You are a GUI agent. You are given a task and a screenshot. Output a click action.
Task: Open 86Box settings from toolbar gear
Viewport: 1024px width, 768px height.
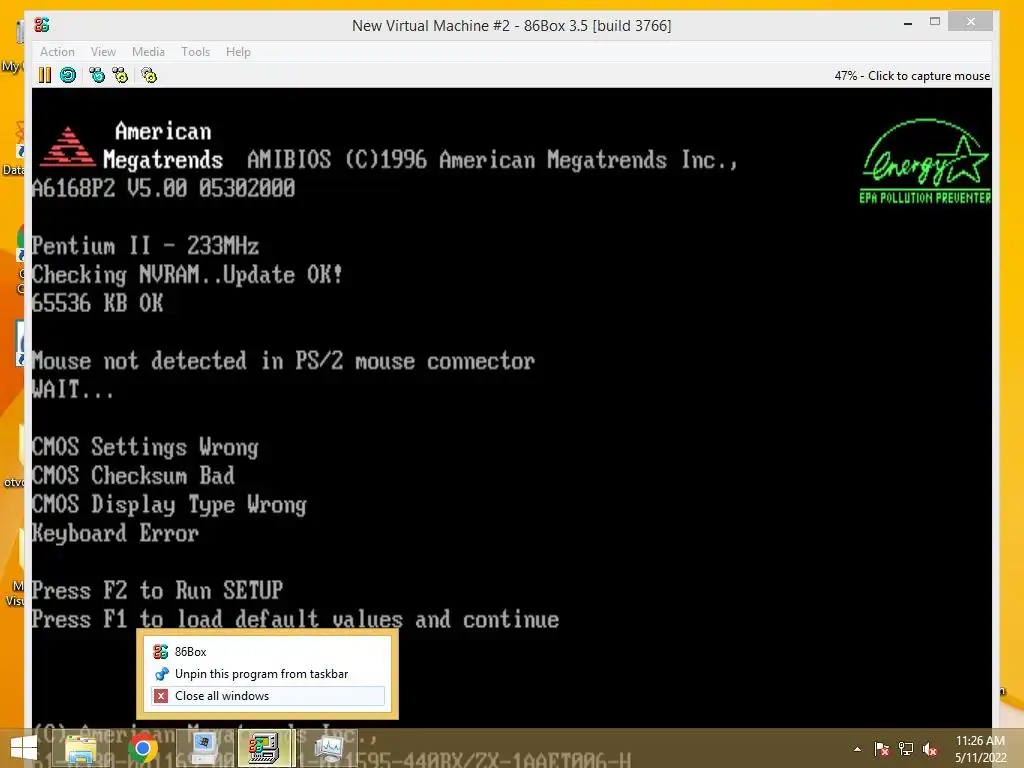click(149, 76)
